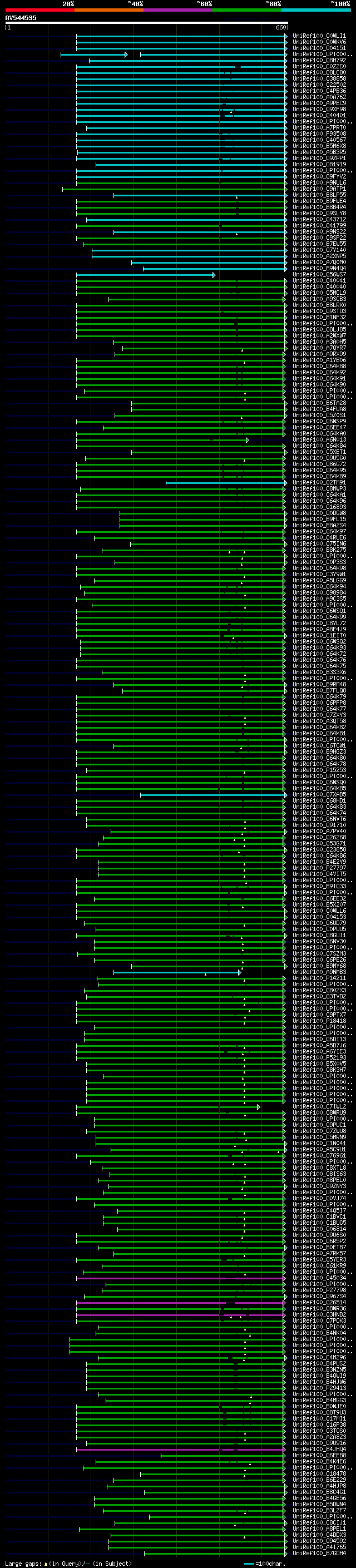Click the label UniRef100_B1NF32
The height and width of the screenshot is (1568, 356).
[x=319, y=317]
